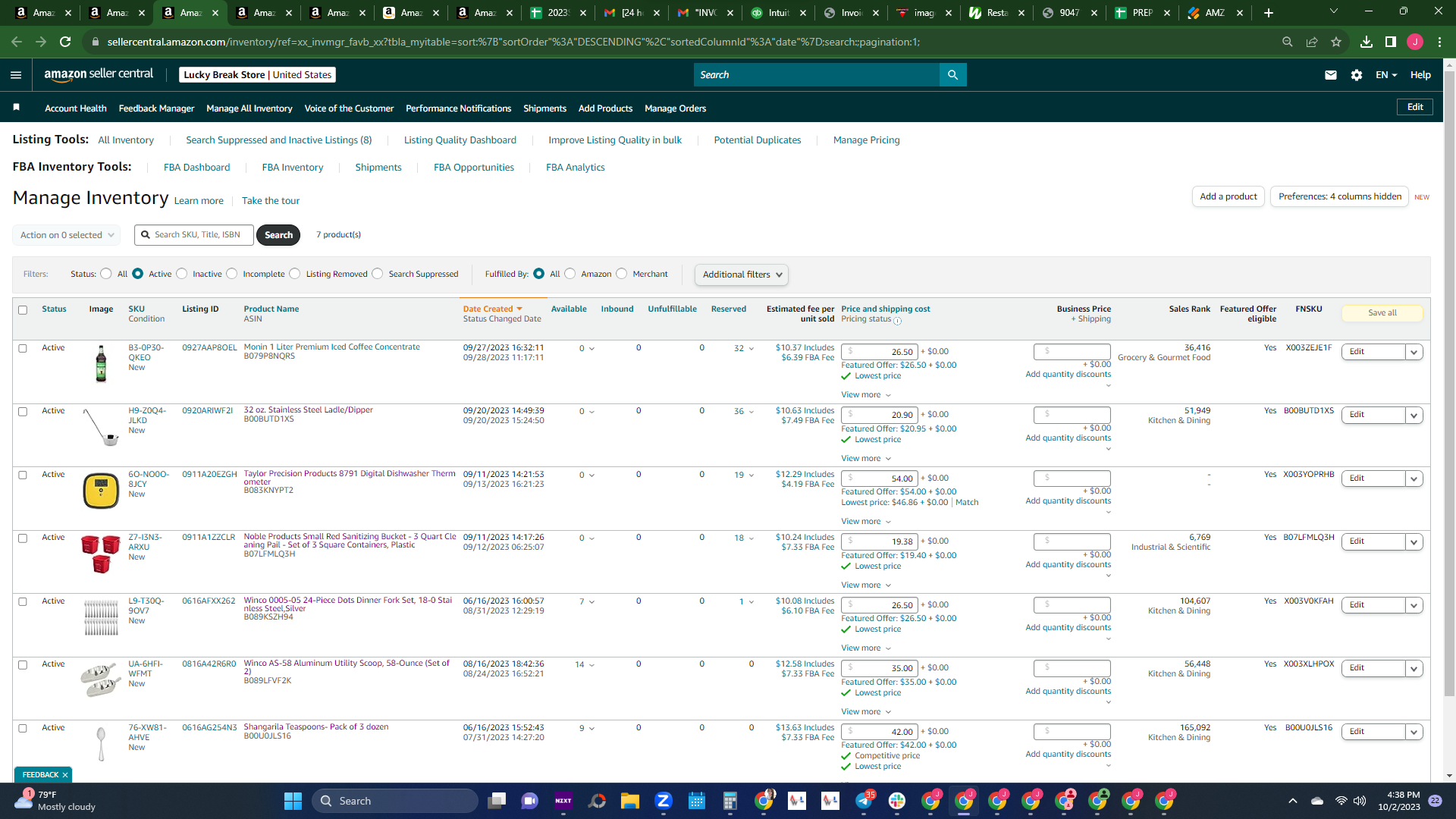Open the hamburger navigation menu
Screen dimensions: 1456x819
(16, 75)
